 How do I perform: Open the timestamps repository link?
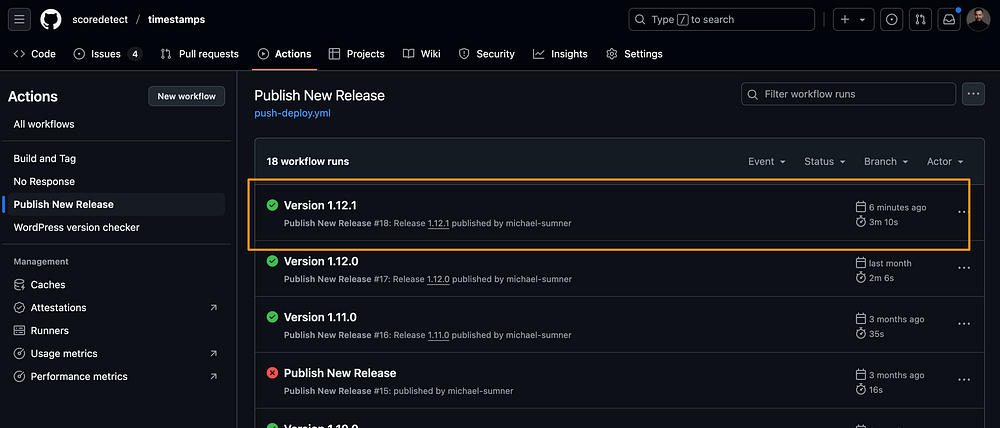(177, 19)
